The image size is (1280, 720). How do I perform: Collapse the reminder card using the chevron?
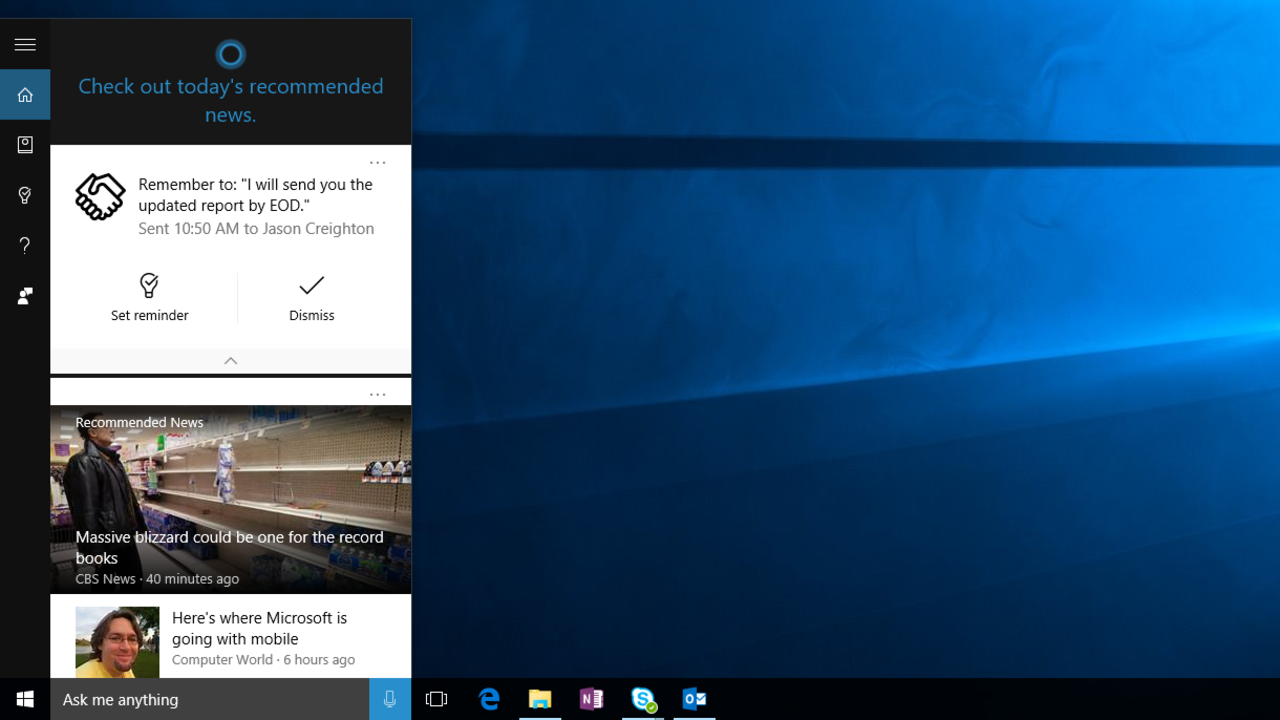(x=230, y=361)
